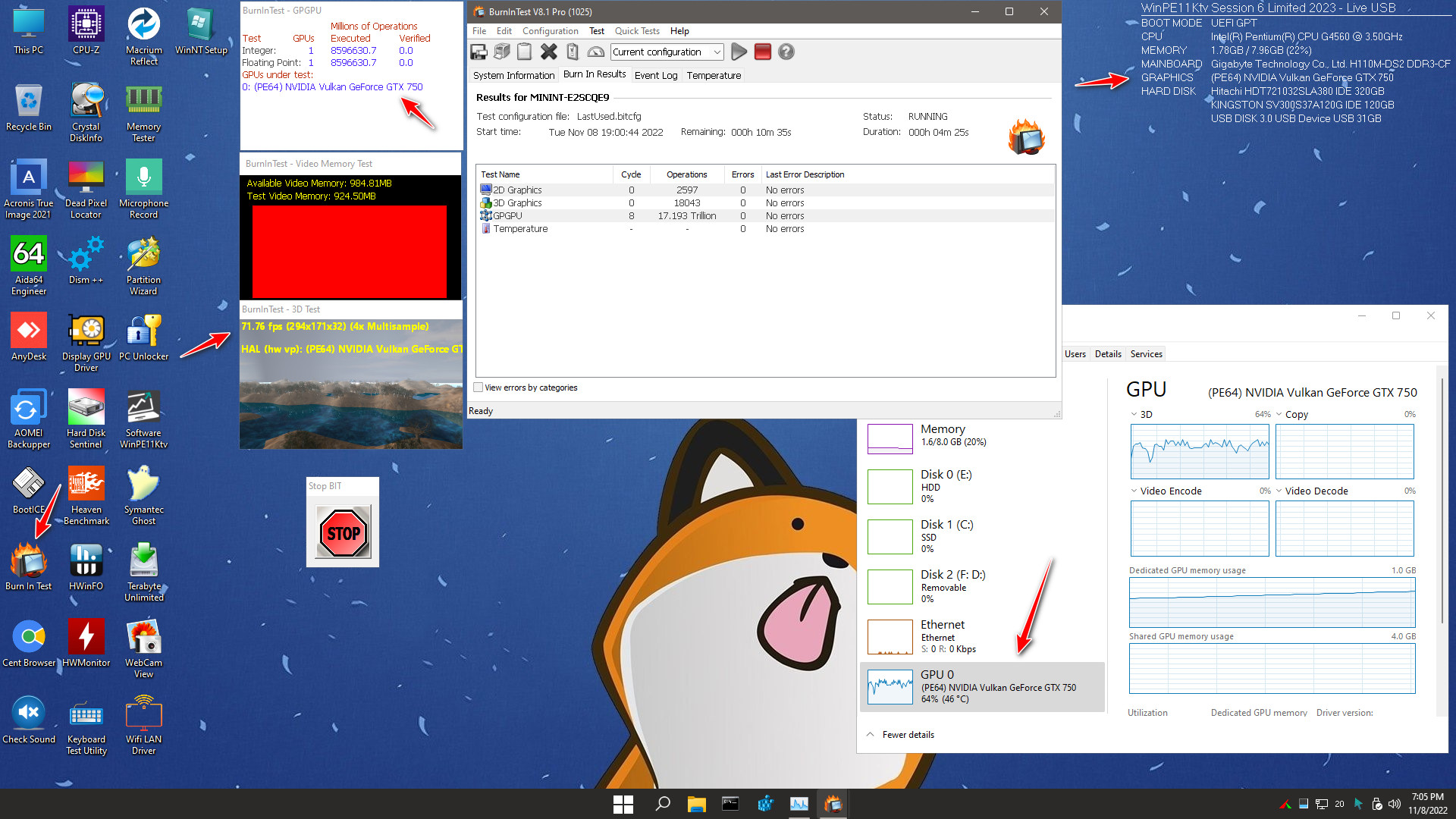Open the Heaven Benchmark desktop icon
This screenshot has width=1456, height=819.
pyautogui.click(x=86, y=496)
